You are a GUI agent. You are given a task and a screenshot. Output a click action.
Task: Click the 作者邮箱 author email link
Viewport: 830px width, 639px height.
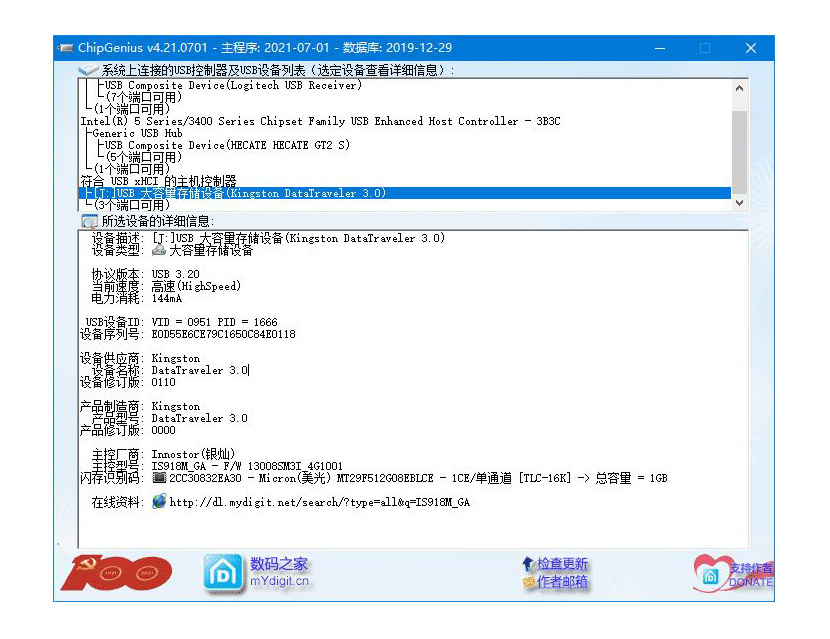pos(562,582)
